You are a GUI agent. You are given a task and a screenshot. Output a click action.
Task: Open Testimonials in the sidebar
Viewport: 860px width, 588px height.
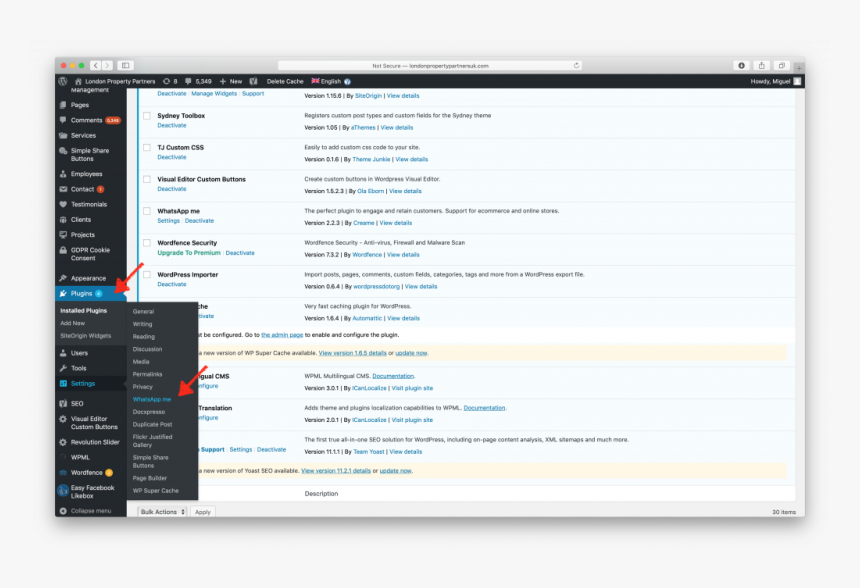(x=90, y=205)
